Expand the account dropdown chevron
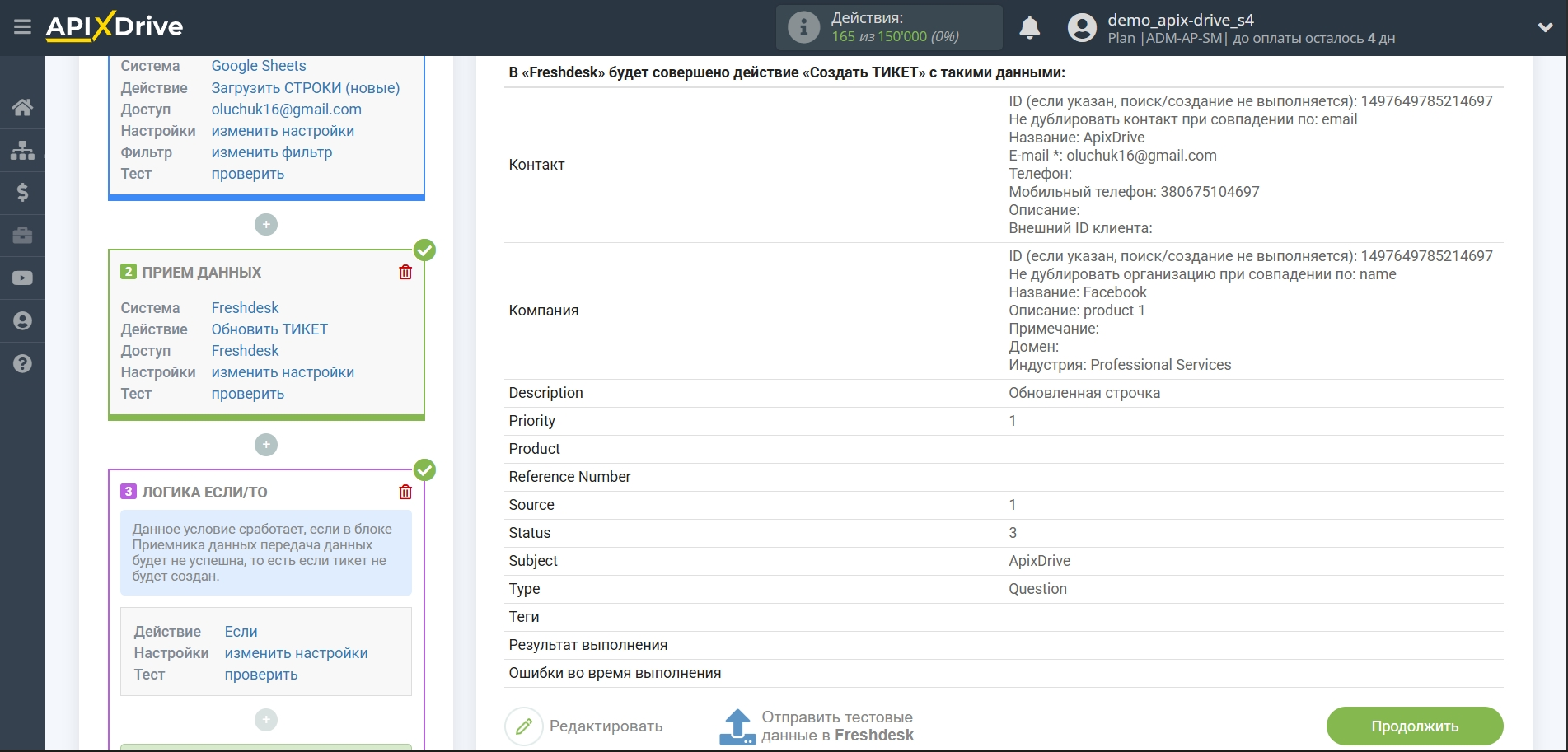 coord(1545,27)
